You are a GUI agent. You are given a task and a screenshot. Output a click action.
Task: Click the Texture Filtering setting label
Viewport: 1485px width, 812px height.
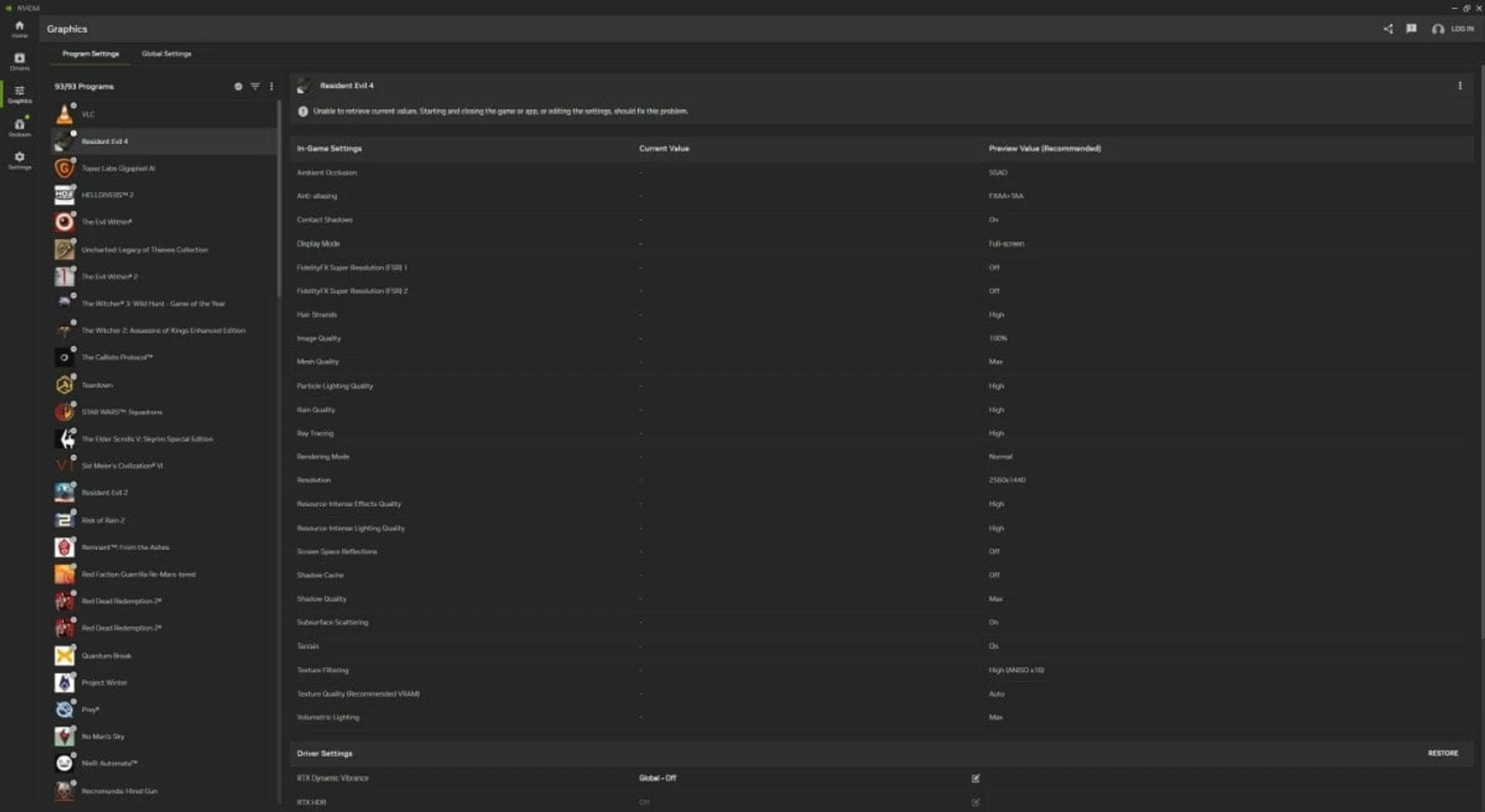tap(323, 670)
